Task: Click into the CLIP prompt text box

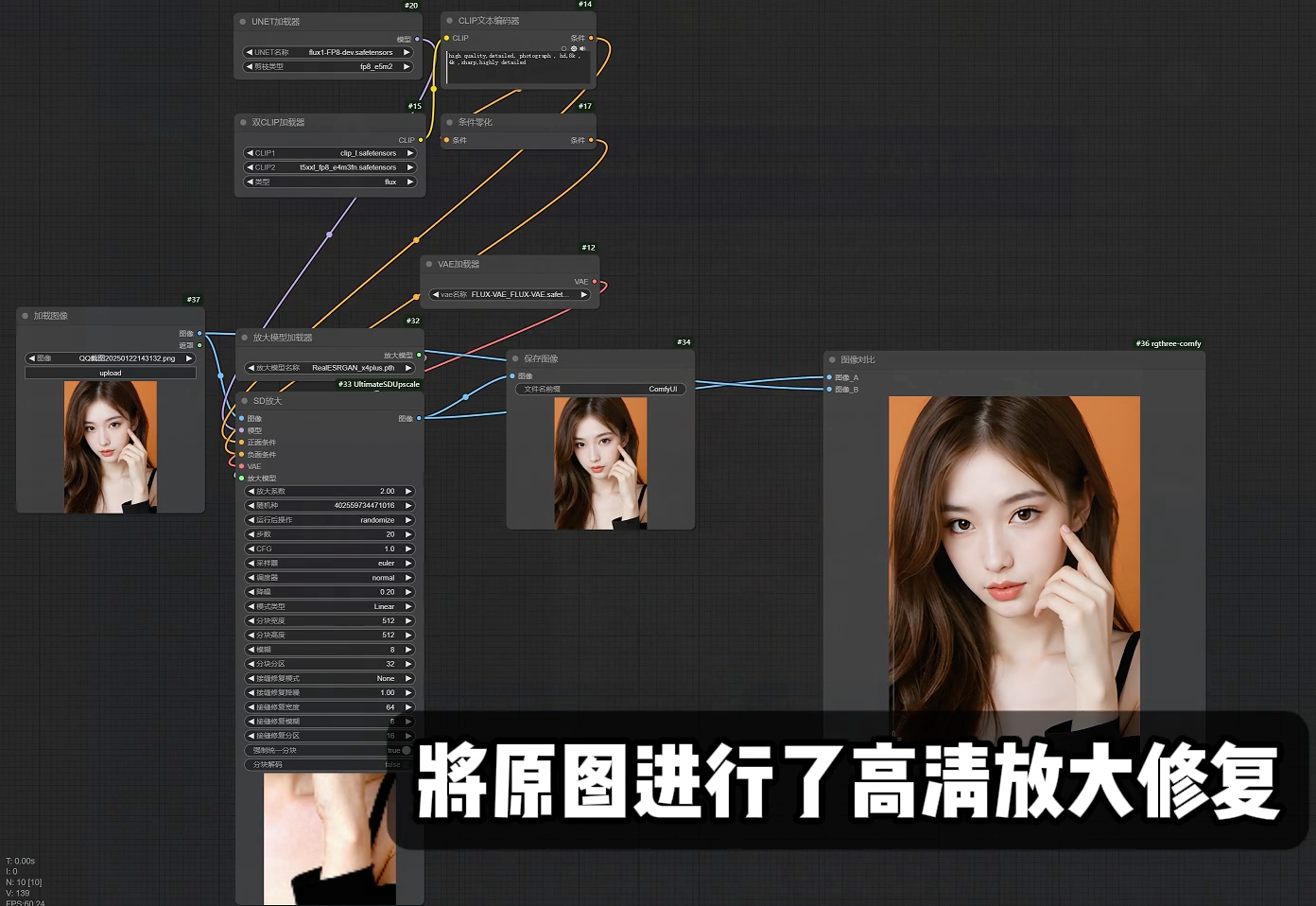Action: (517, 68)
